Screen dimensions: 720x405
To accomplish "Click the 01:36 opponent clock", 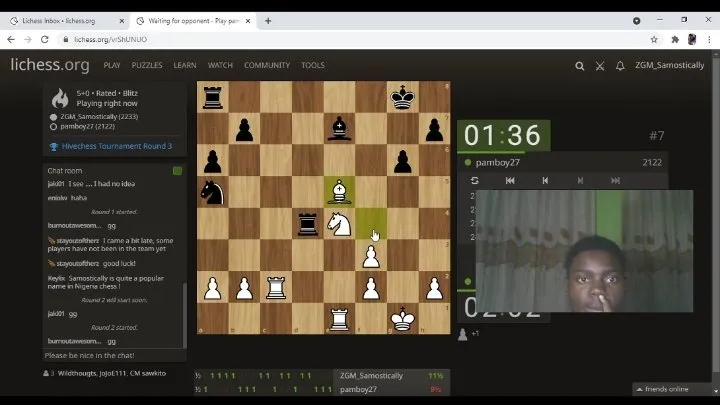I will point(503,135).
